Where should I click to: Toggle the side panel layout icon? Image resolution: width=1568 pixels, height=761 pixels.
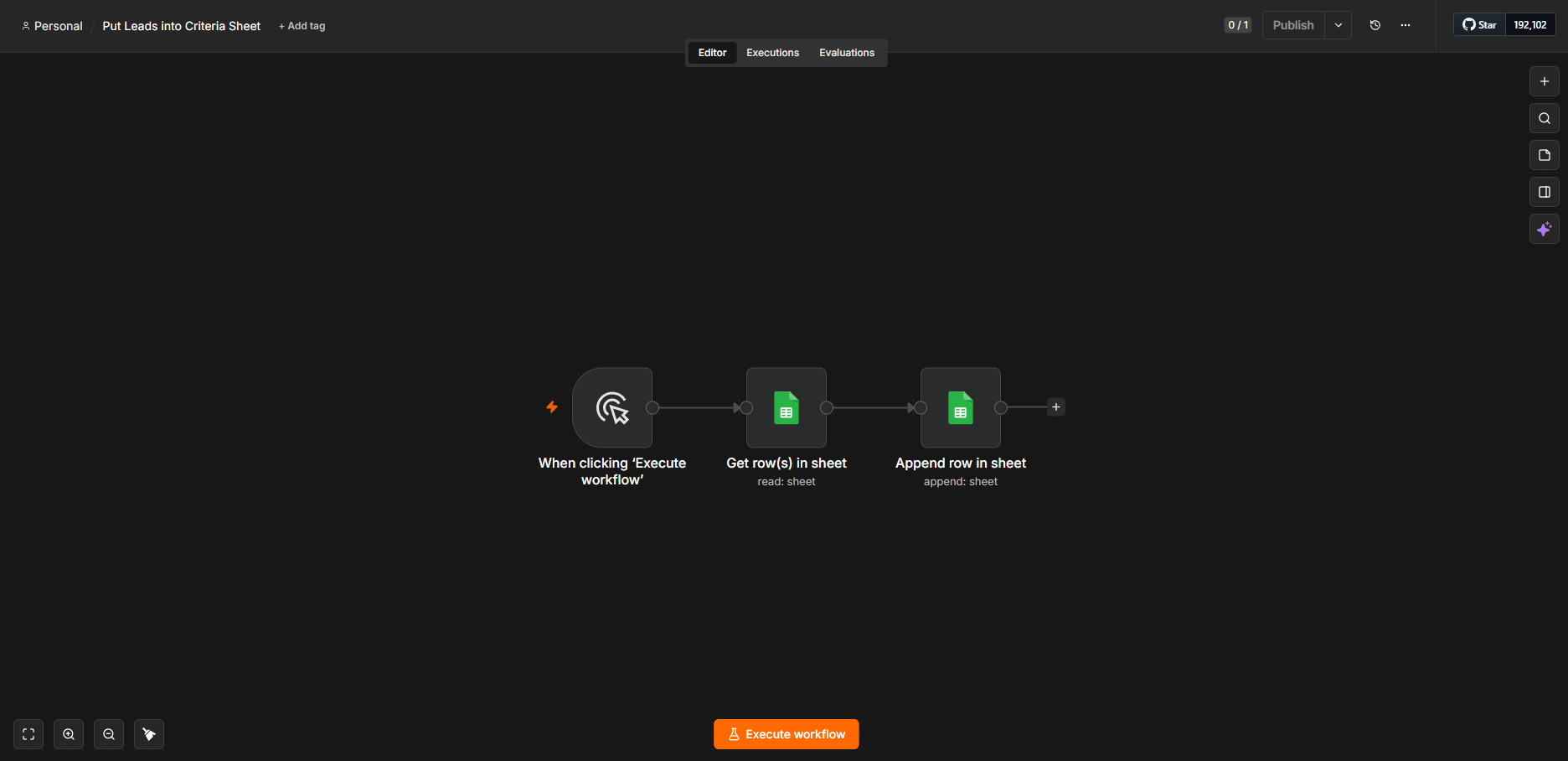pos(1545,192)
